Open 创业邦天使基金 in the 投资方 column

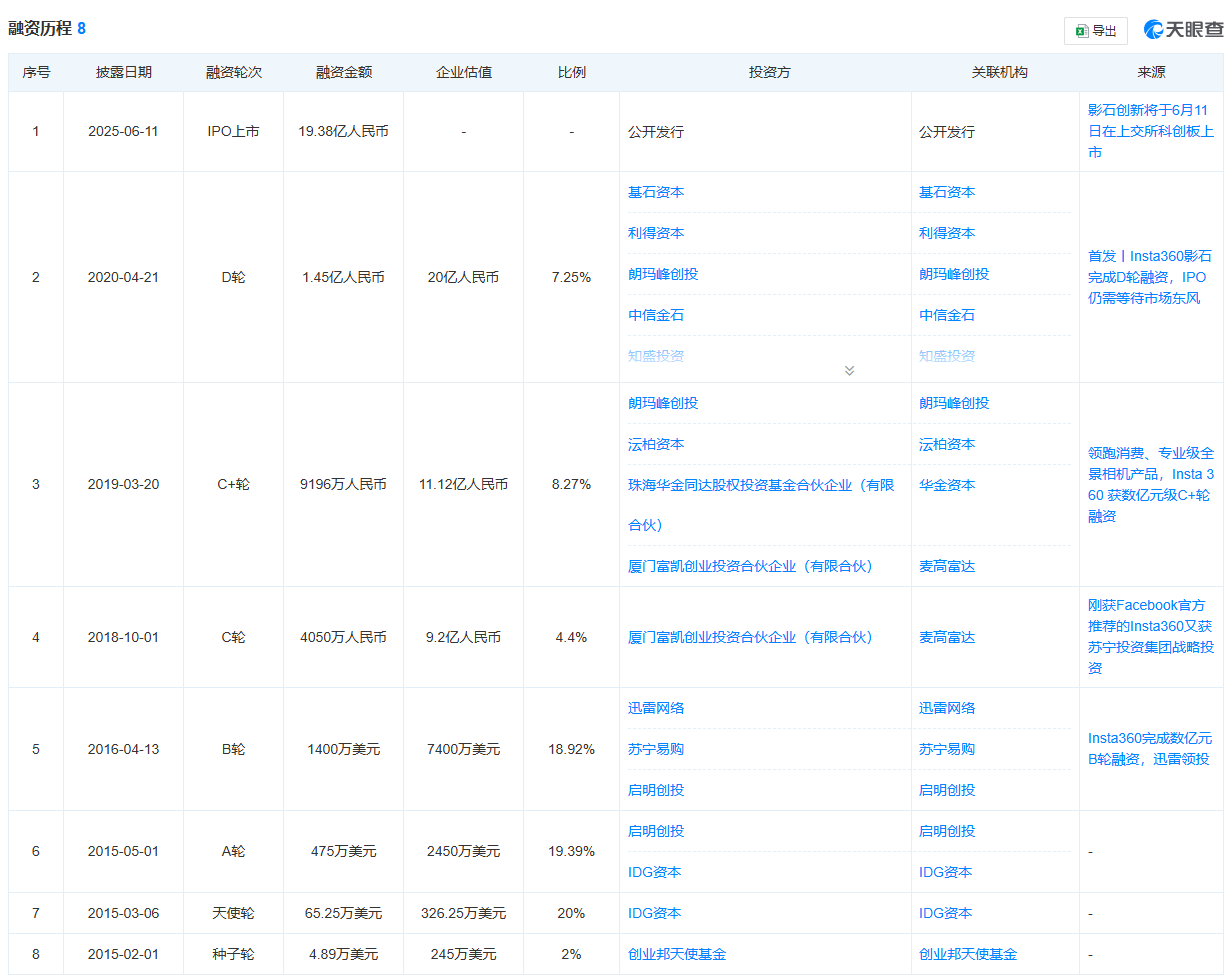point(677,954)
